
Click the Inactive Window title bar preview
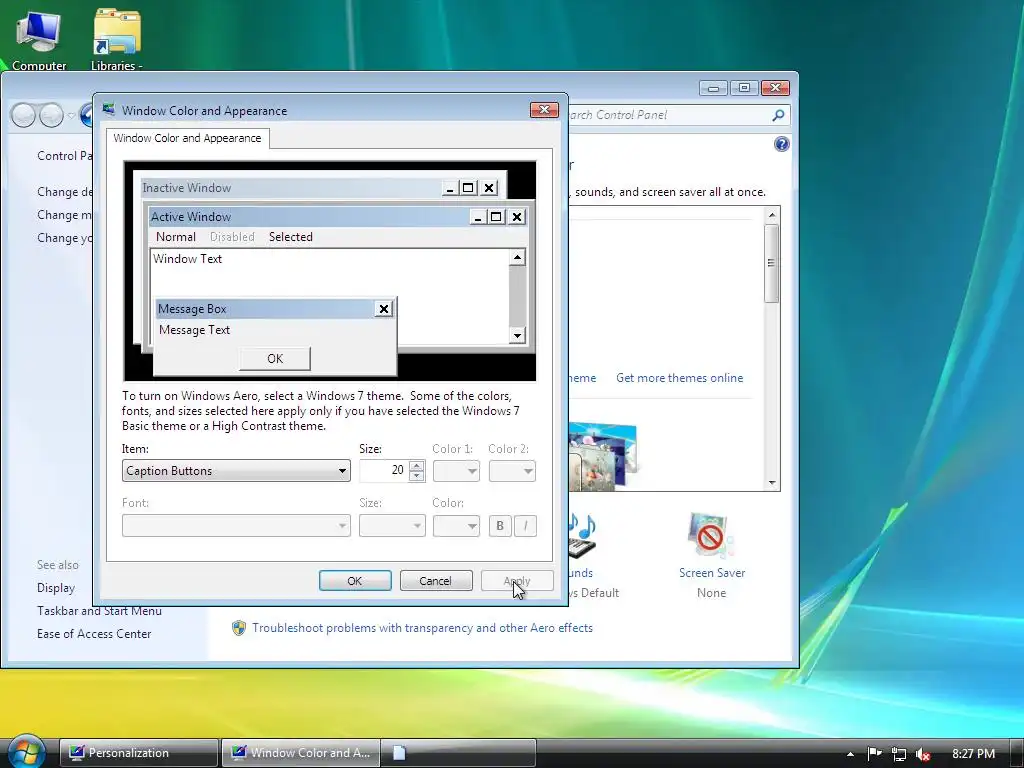[290, 188]
